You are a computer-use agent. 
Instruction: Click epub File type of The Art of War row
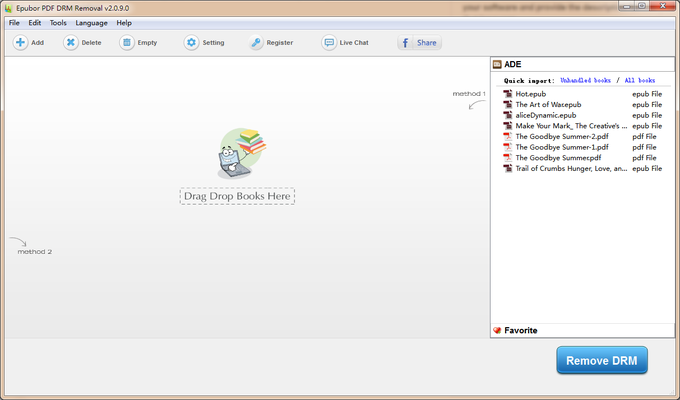click(647, 105)
